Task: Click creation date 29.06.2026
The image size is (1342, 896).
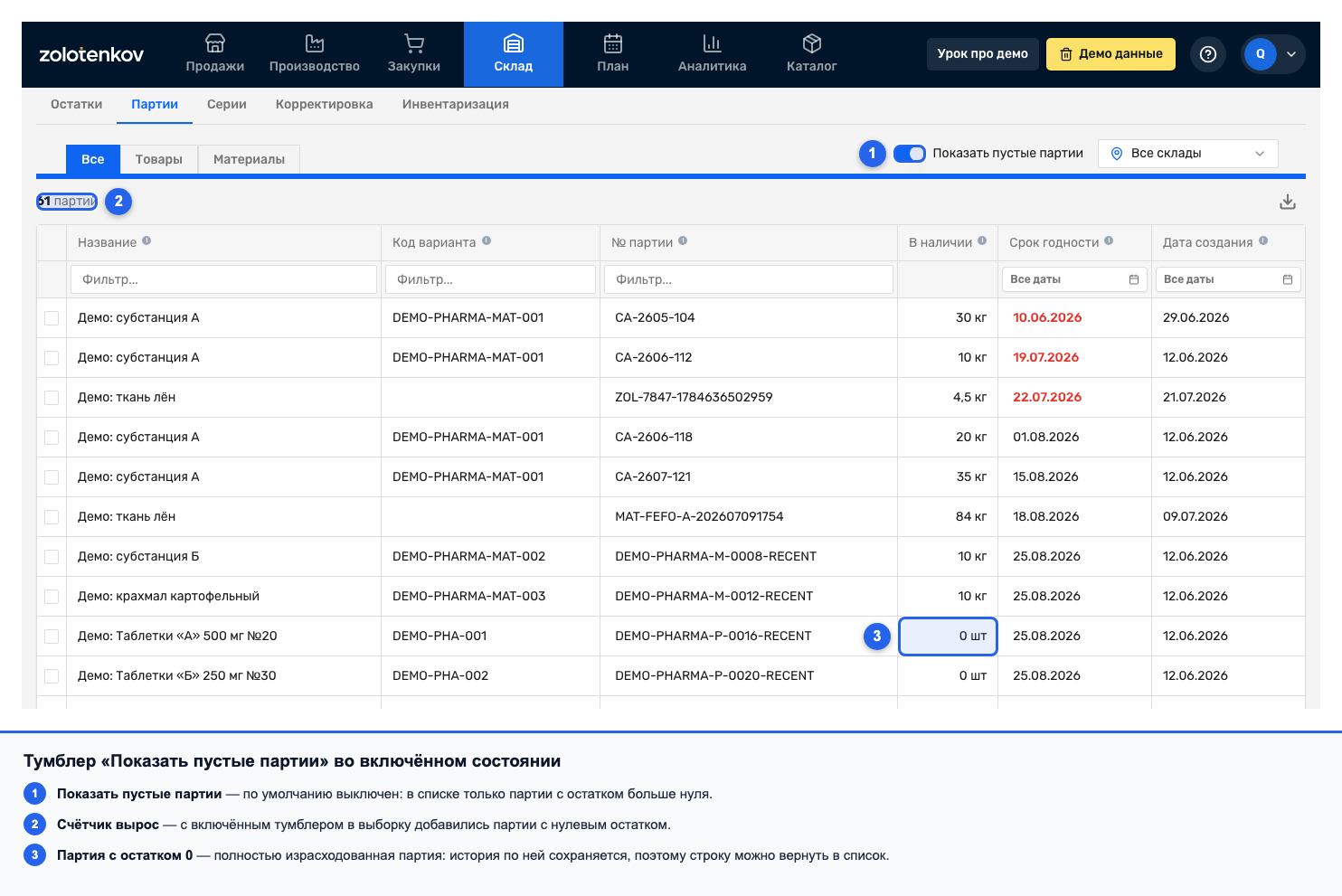Action: click(x=1196, y=318)
